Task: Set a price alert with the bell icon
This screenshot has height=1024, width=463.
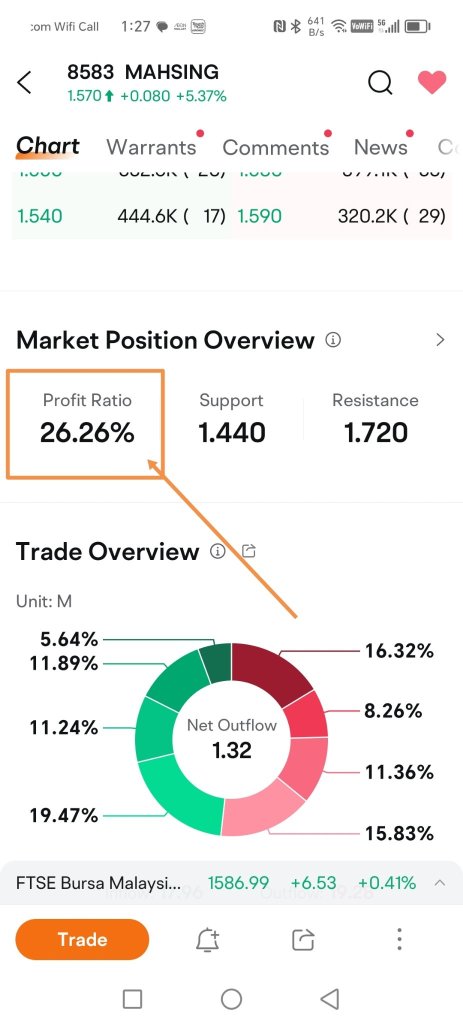Action: pos(208,940)
